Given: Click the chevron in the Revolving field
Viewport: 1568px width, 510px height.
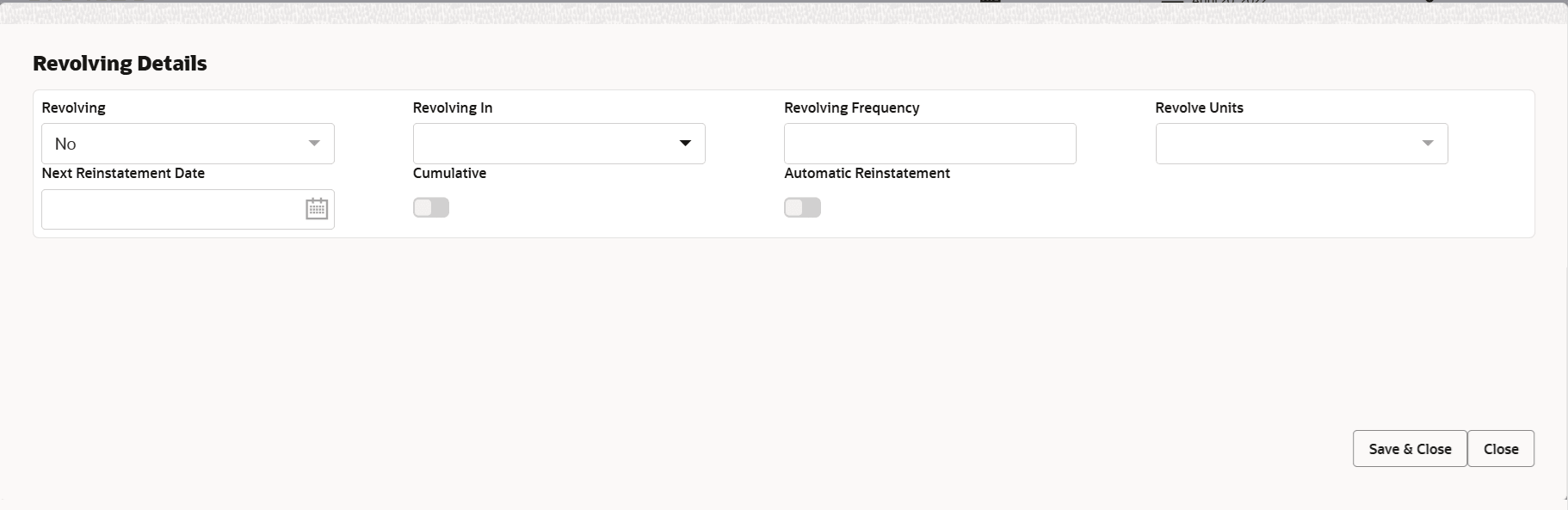Looking at the screenshot, I should pos(315,144).
